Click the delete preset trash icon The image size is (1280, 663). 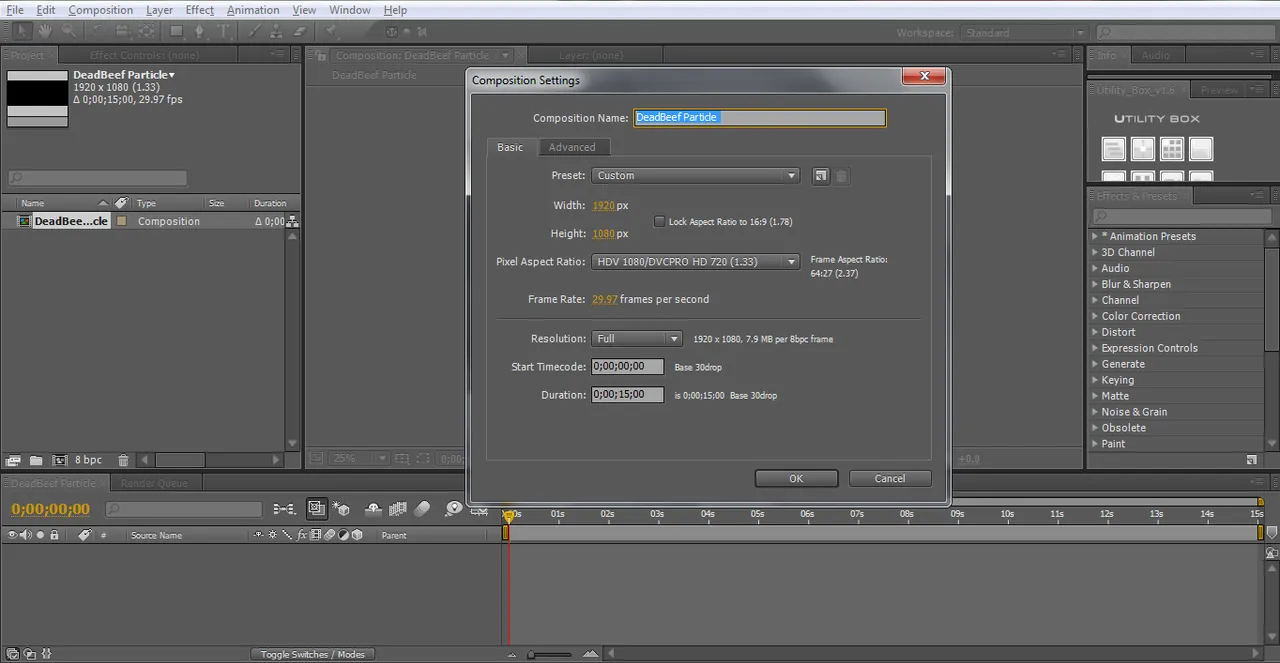(x=842, y=176)
